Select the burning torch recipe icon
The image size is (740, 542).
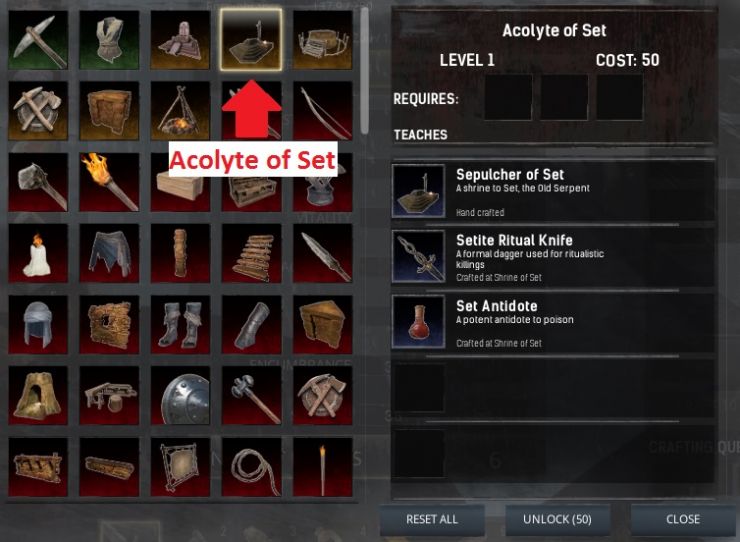pyautogui.click(x=109, y=182)
